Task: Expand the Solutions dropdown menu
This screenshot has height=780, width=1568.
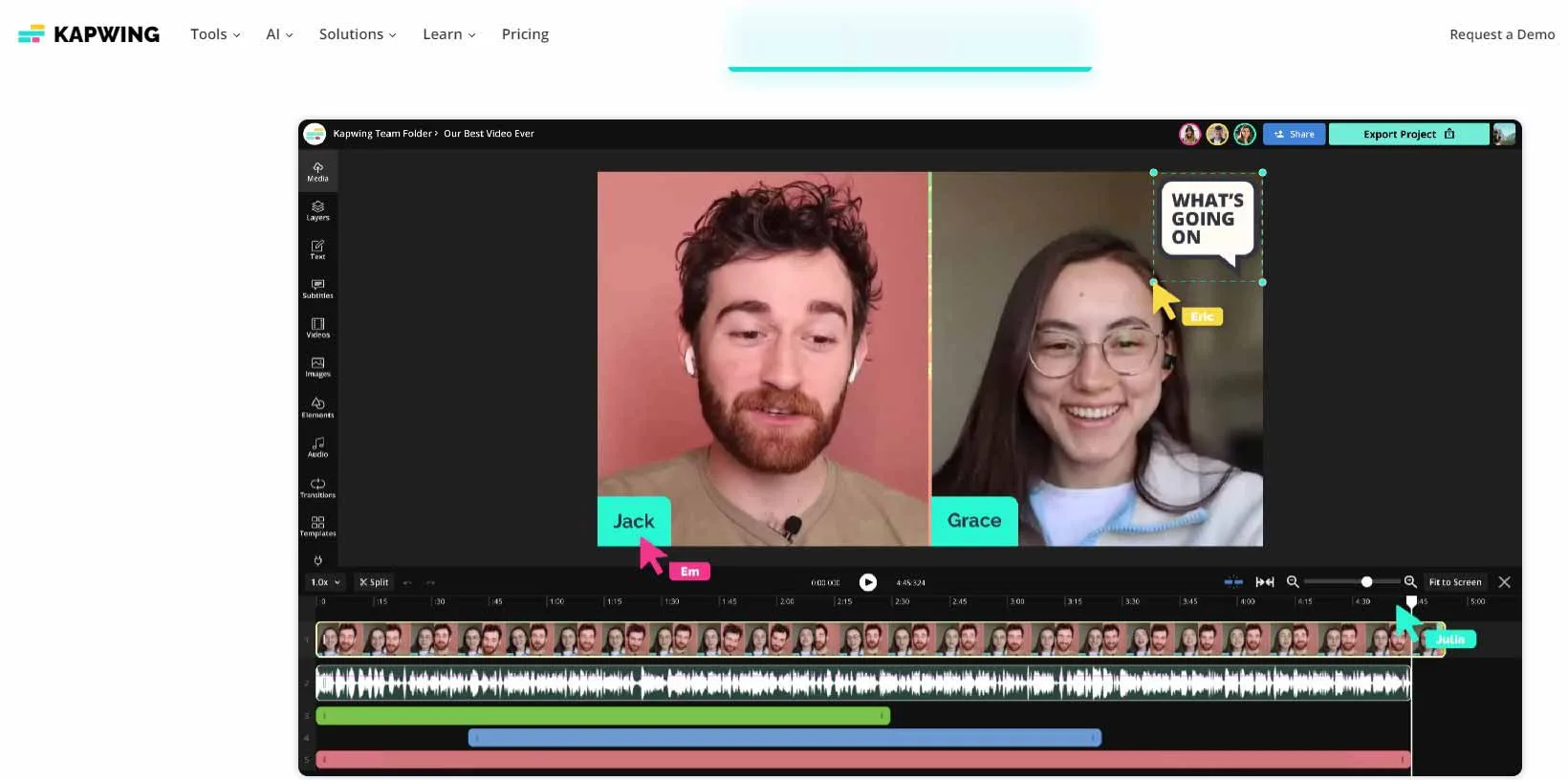Action: pos(357,34)
